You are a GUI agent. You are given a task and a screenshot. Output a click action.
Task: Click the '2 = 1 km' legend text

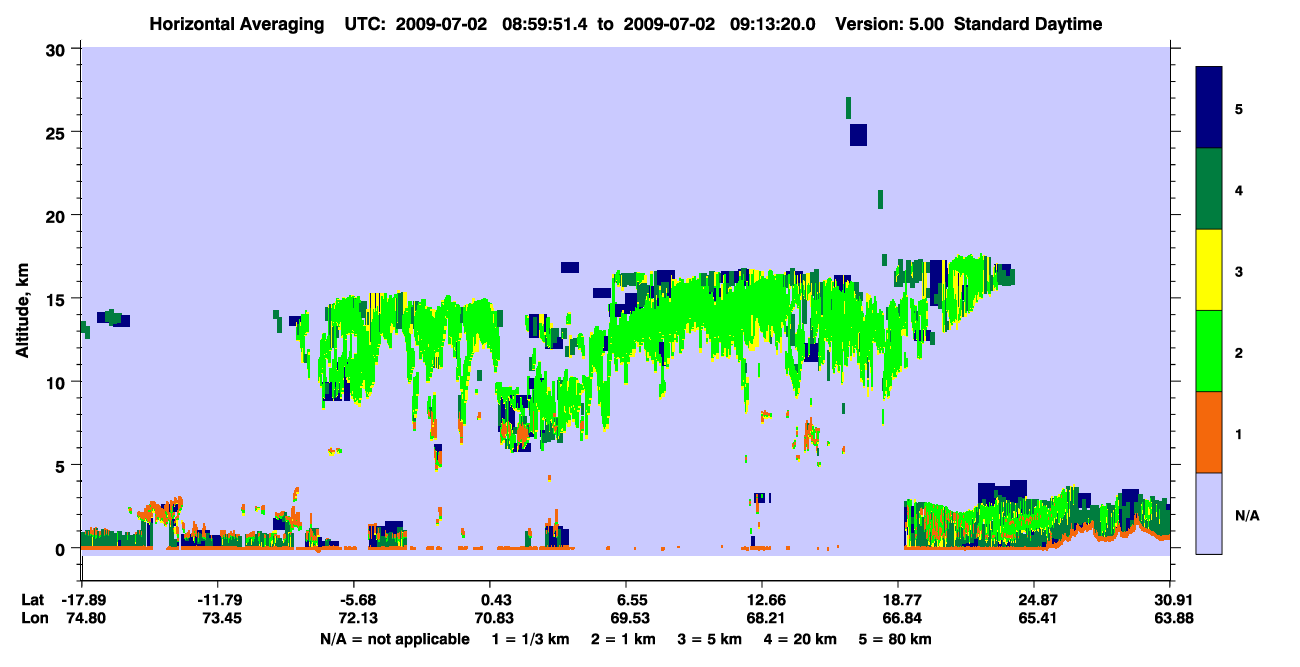[622, 639]
